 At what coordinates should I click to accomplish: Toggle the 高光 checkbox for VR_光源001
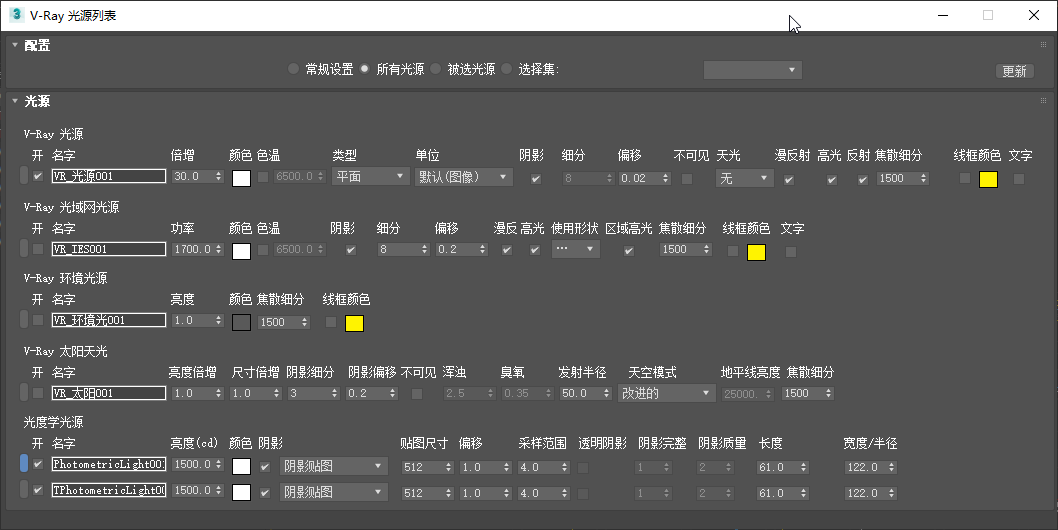[832, 180]
